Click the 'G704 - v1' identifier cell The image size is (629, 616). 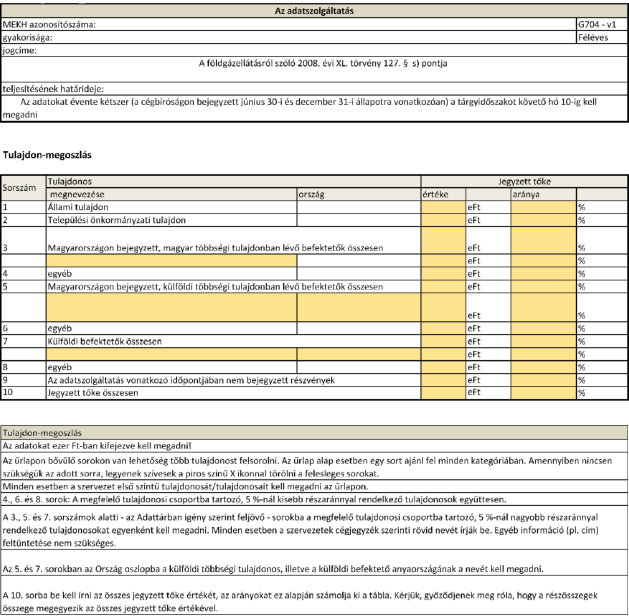coord(601,24)
